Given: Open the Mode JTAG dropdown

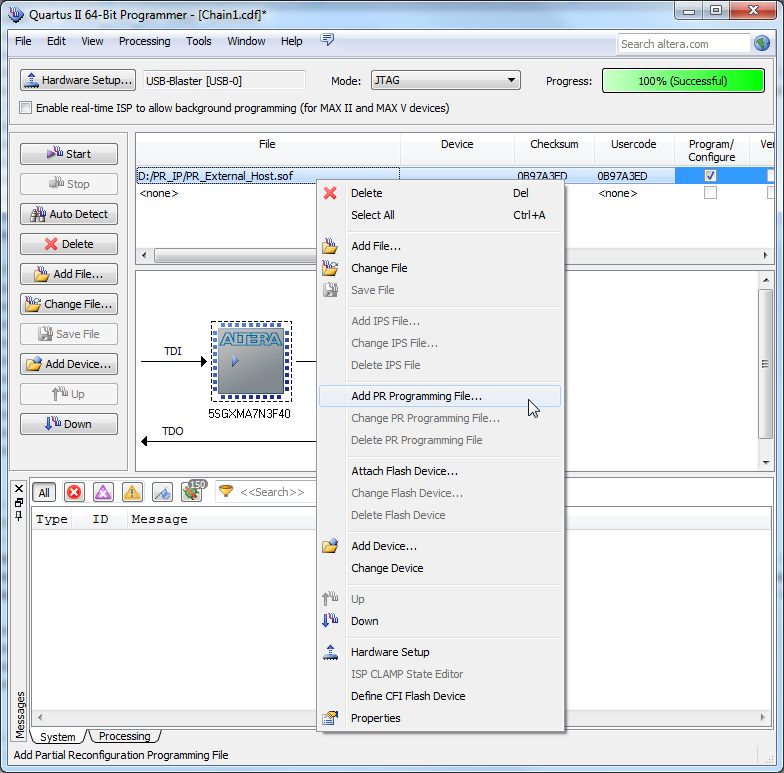Looking at the screenshot, I should [x=446, y=80].
